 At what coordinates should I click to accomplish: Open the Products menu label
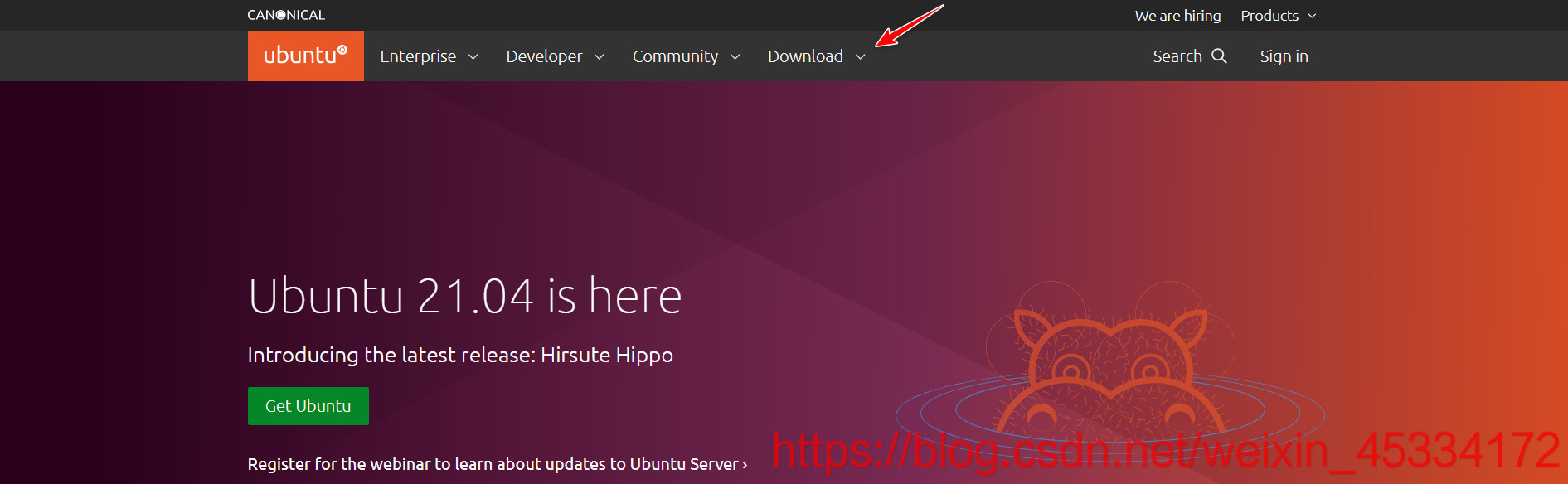click(x=1269, y=16)
